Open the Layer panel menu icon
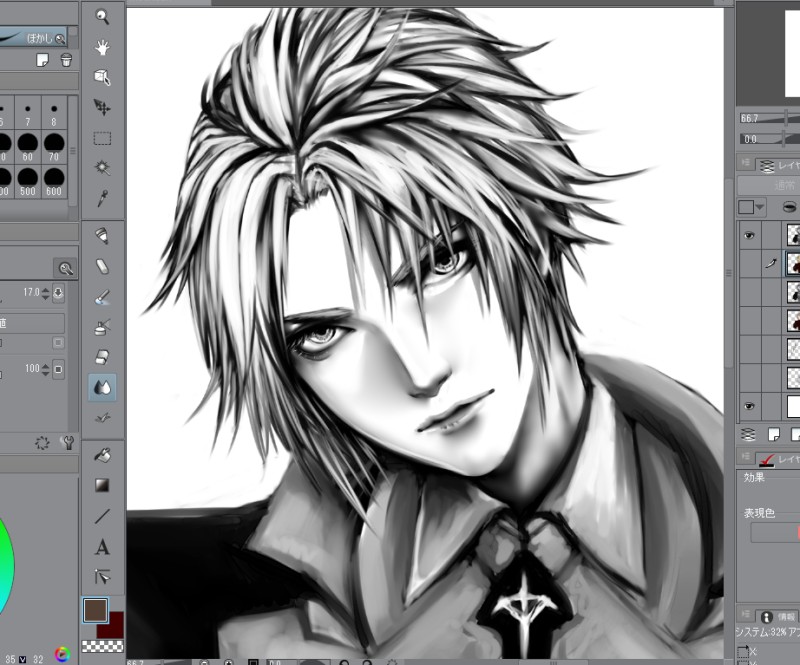Viewport: 800px width, 665px height. 746,163
